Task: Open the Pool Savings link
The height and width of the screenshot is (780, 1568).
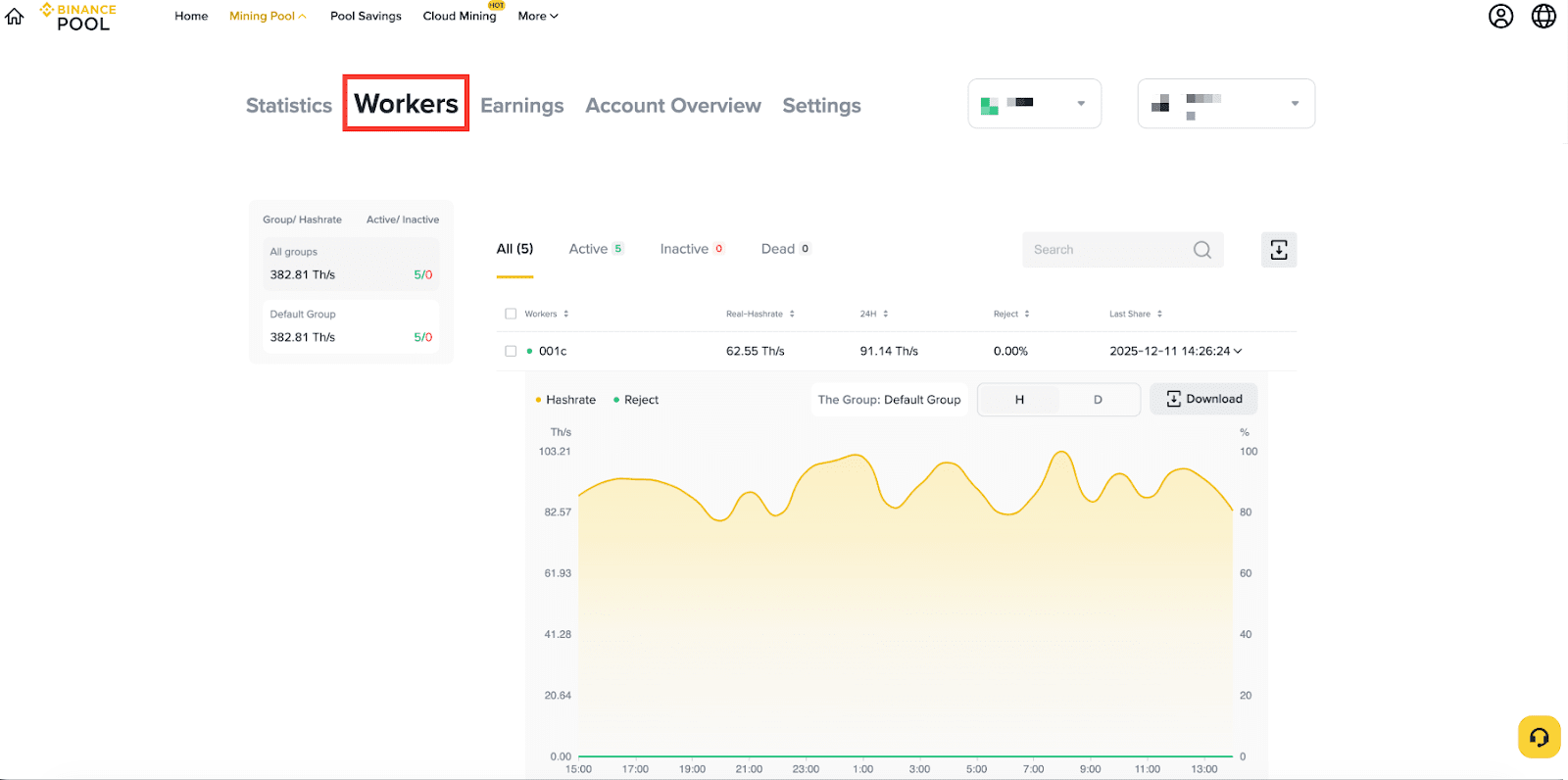Action: coord(366,17)
